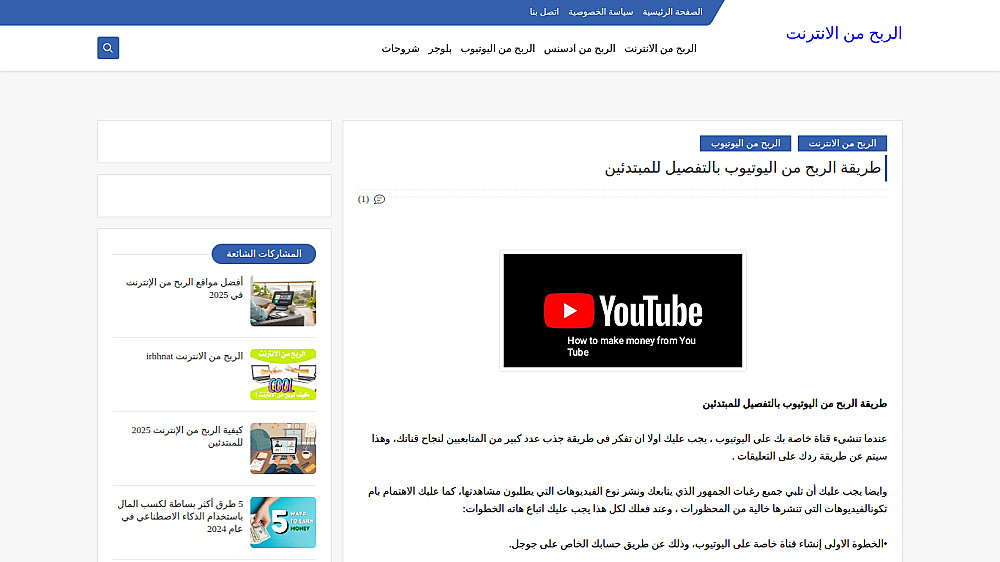Click the الربح من اليوتيوب category tag
1000x562 pixels.
coord(746,144)
